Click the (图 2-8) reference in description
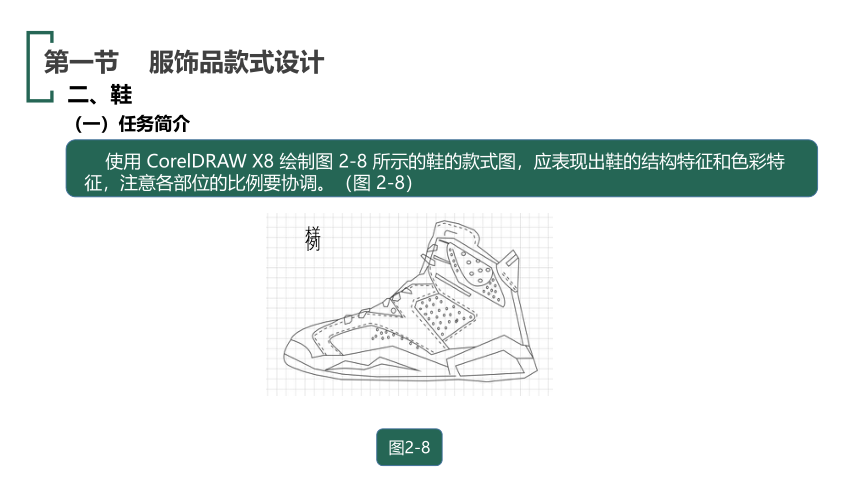Viewport: 860px width, 484px height. (378, 182)
